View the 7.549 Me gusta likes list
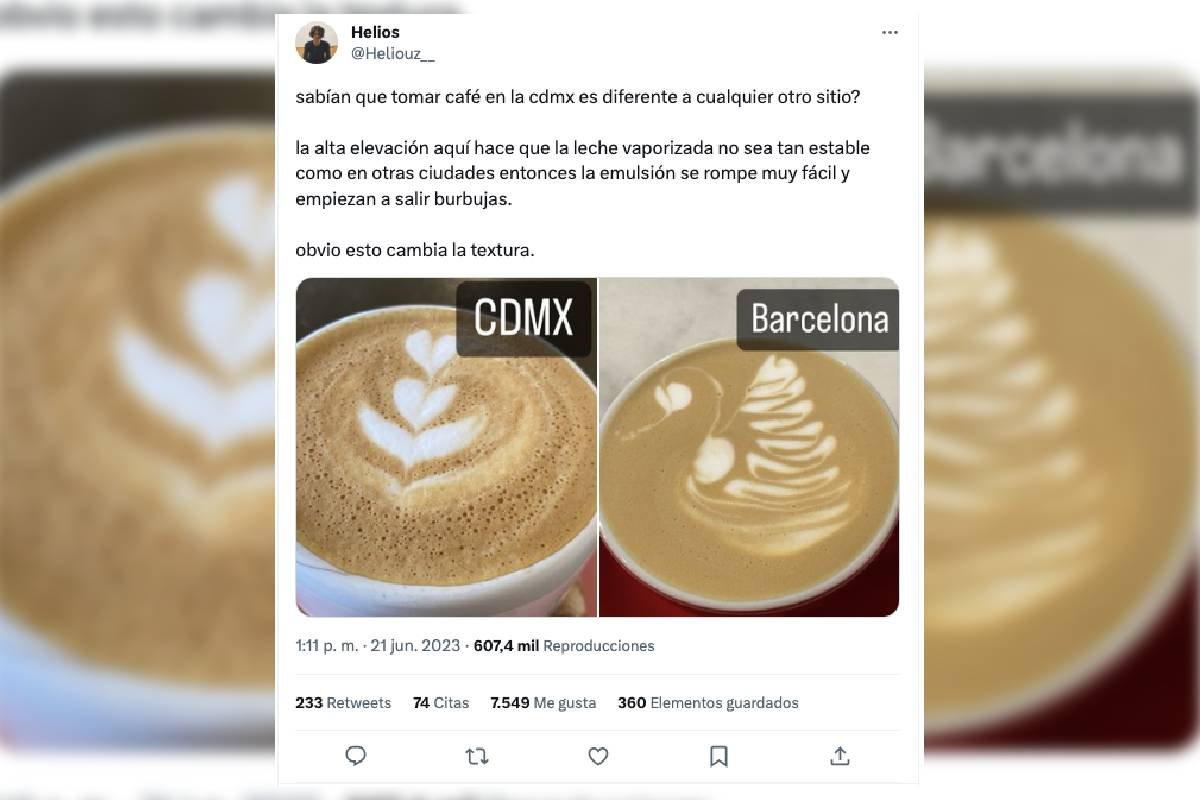The image size is (1200, 800). pos(543,703)
